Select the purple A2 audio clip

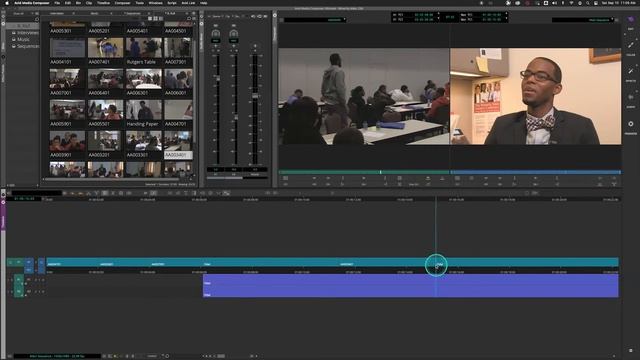coord(411,291)
